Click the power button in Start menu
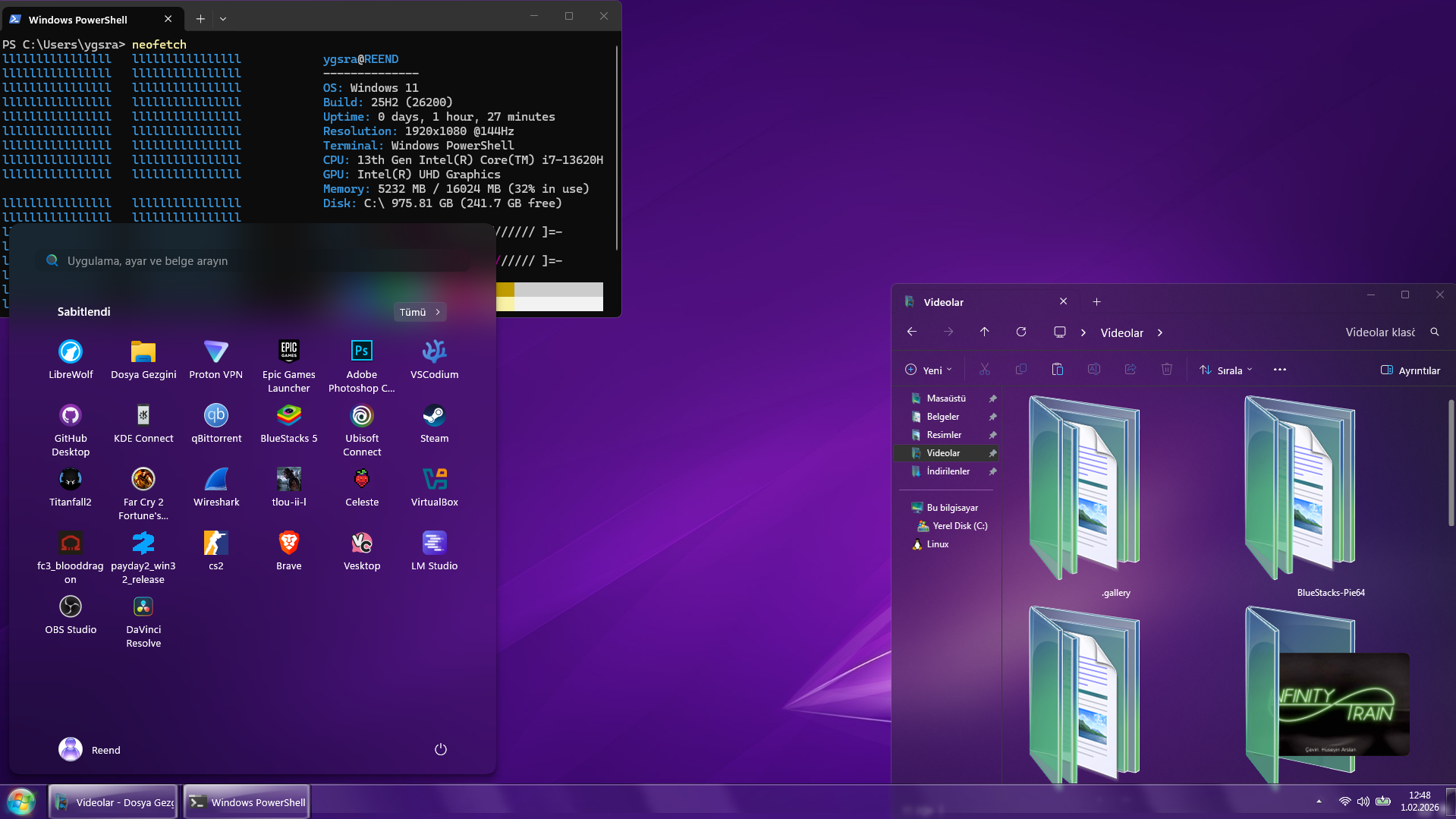1456x819 pixels. 441,750
